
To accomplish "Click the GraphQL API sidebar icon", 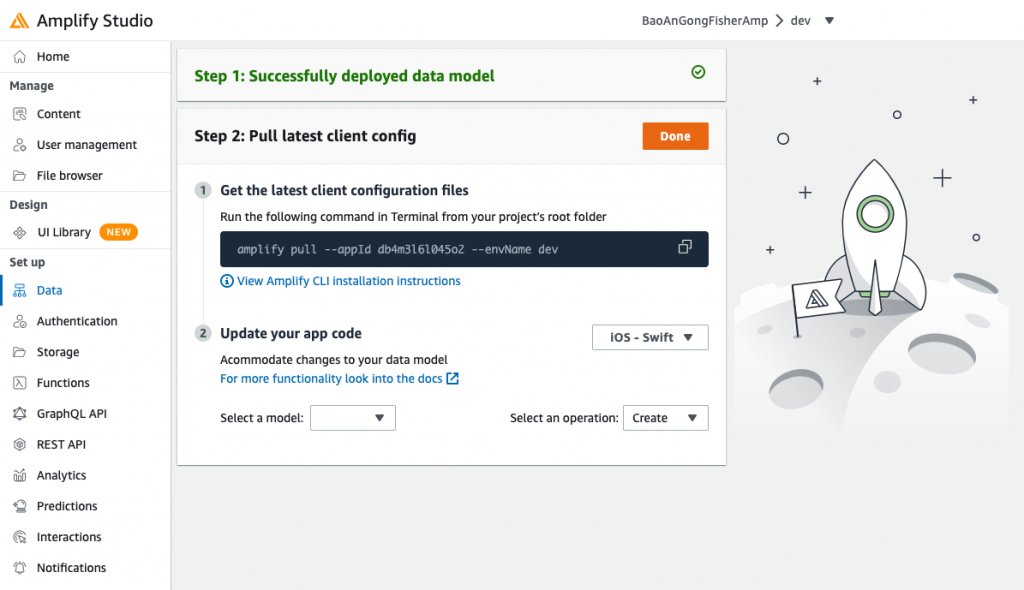I will pos(19,414).
